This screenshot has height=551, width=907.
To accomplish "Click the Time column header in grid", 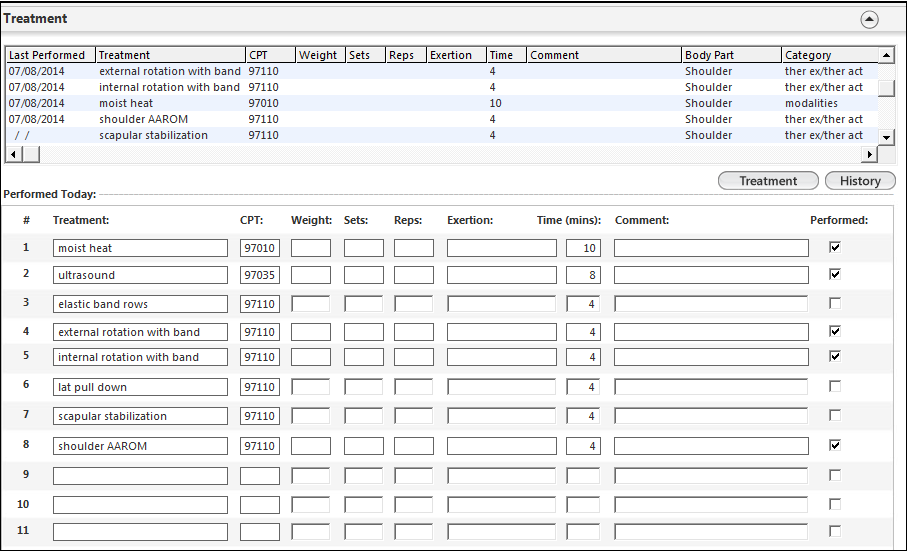I will coord(506,55).
